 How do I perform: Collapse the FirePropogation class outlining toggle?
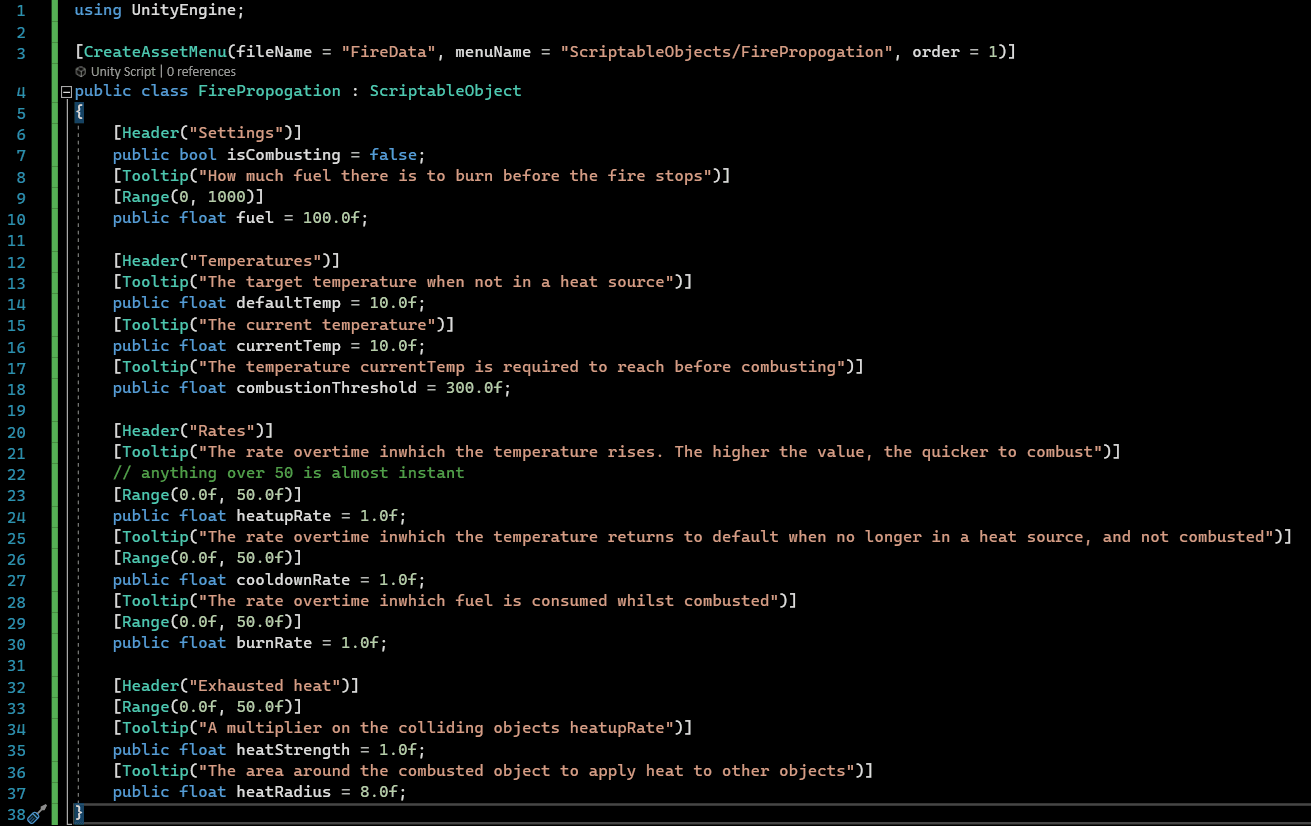point(67,91)
